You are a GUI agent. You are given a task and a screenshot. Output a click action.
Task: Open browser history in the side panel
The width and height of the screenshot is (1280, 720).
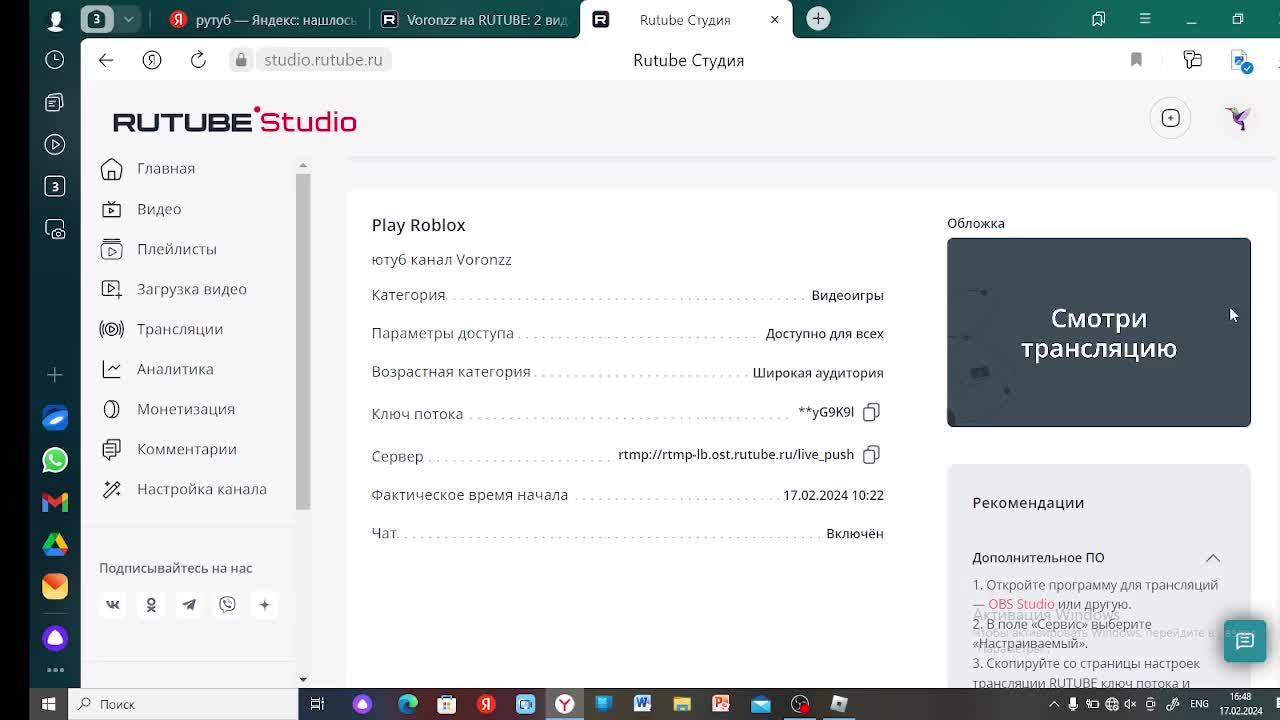pyautogui.click(x=55, y=60)
